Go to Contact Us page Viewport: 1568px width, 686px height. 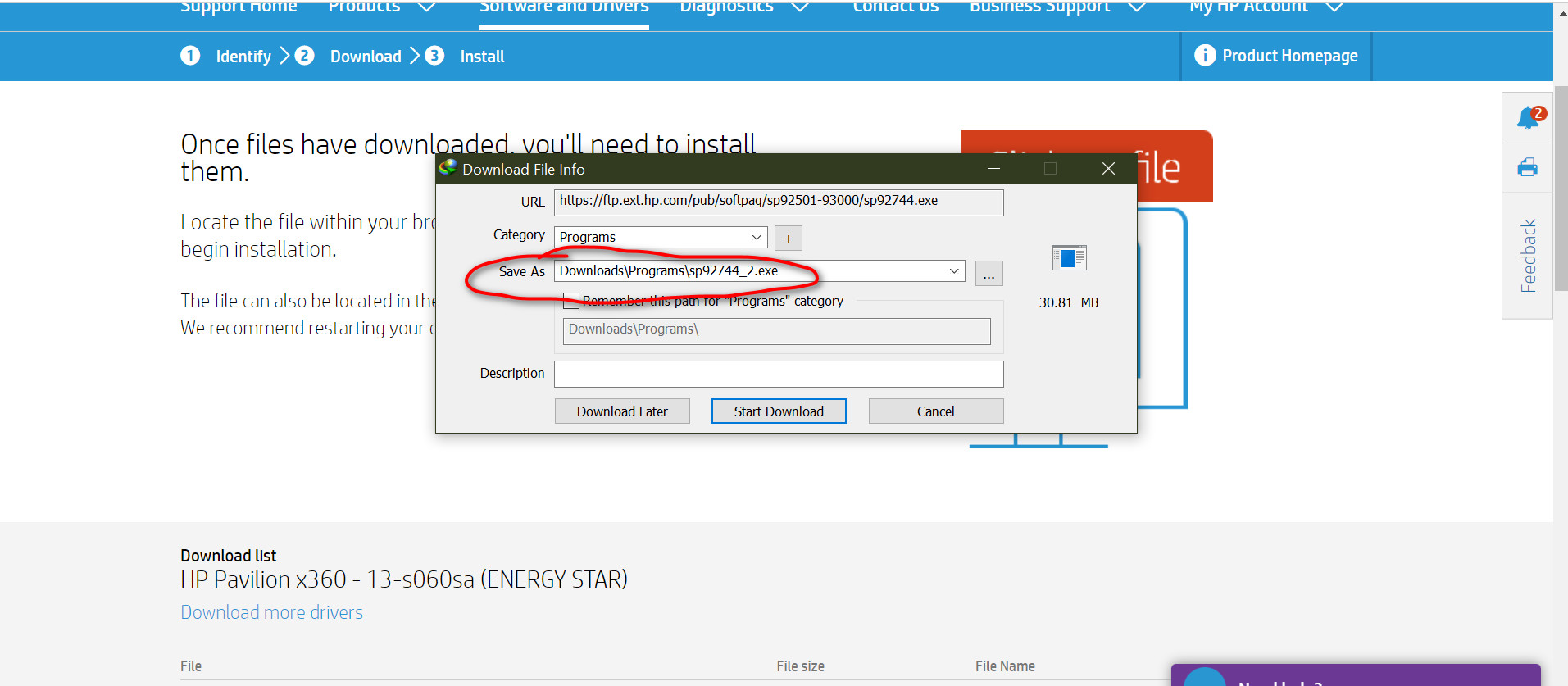(x=896, y=7)
